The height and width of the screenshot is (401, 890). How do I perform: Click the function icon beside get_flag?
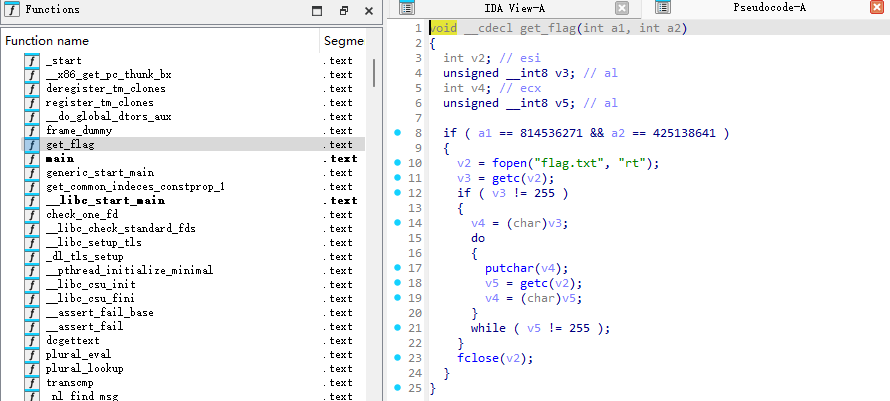[x=31, y=145]
